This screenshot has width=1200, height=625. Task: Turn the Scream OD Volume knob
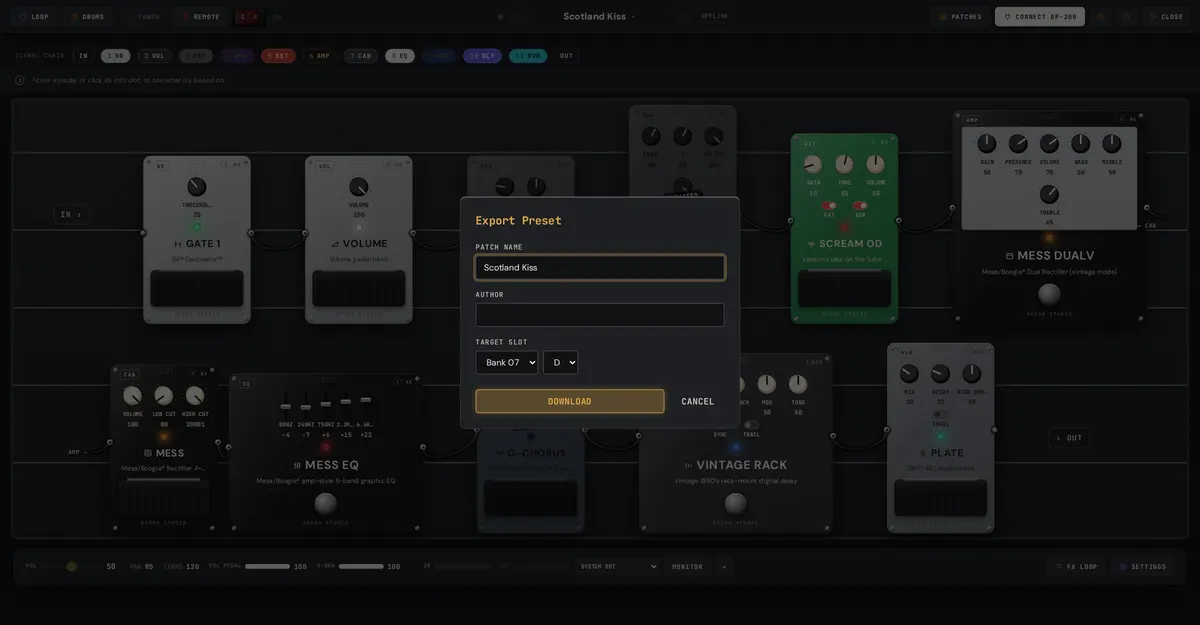876,165
